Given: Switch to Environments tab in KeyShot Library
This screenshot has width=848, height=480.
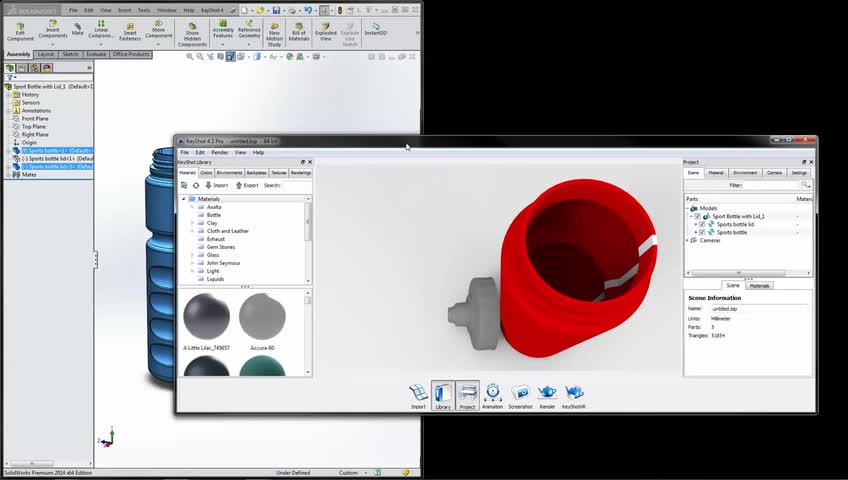Looking at the screenshot, I should tap(229, 173).
